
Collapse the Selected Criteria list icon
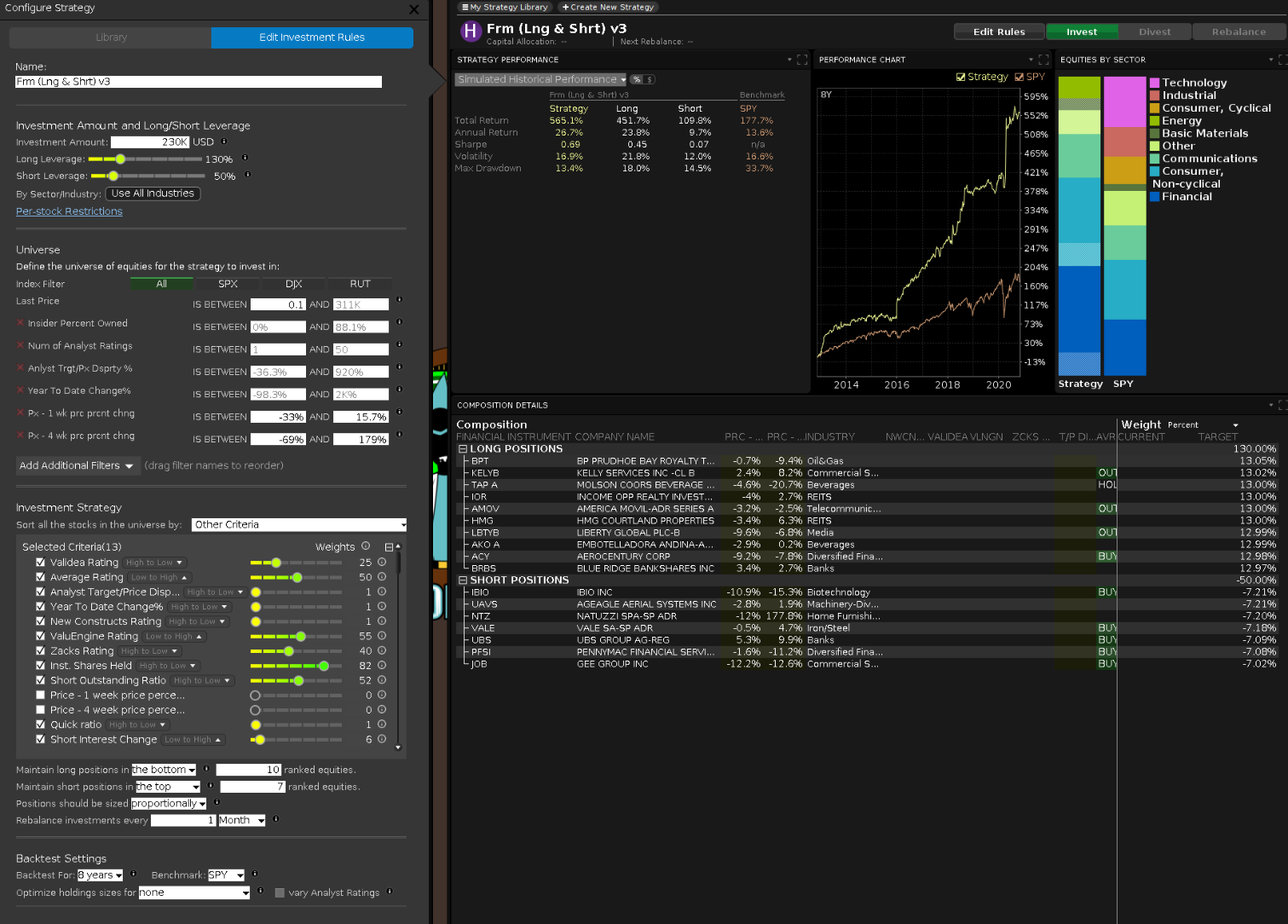point(389,547)
